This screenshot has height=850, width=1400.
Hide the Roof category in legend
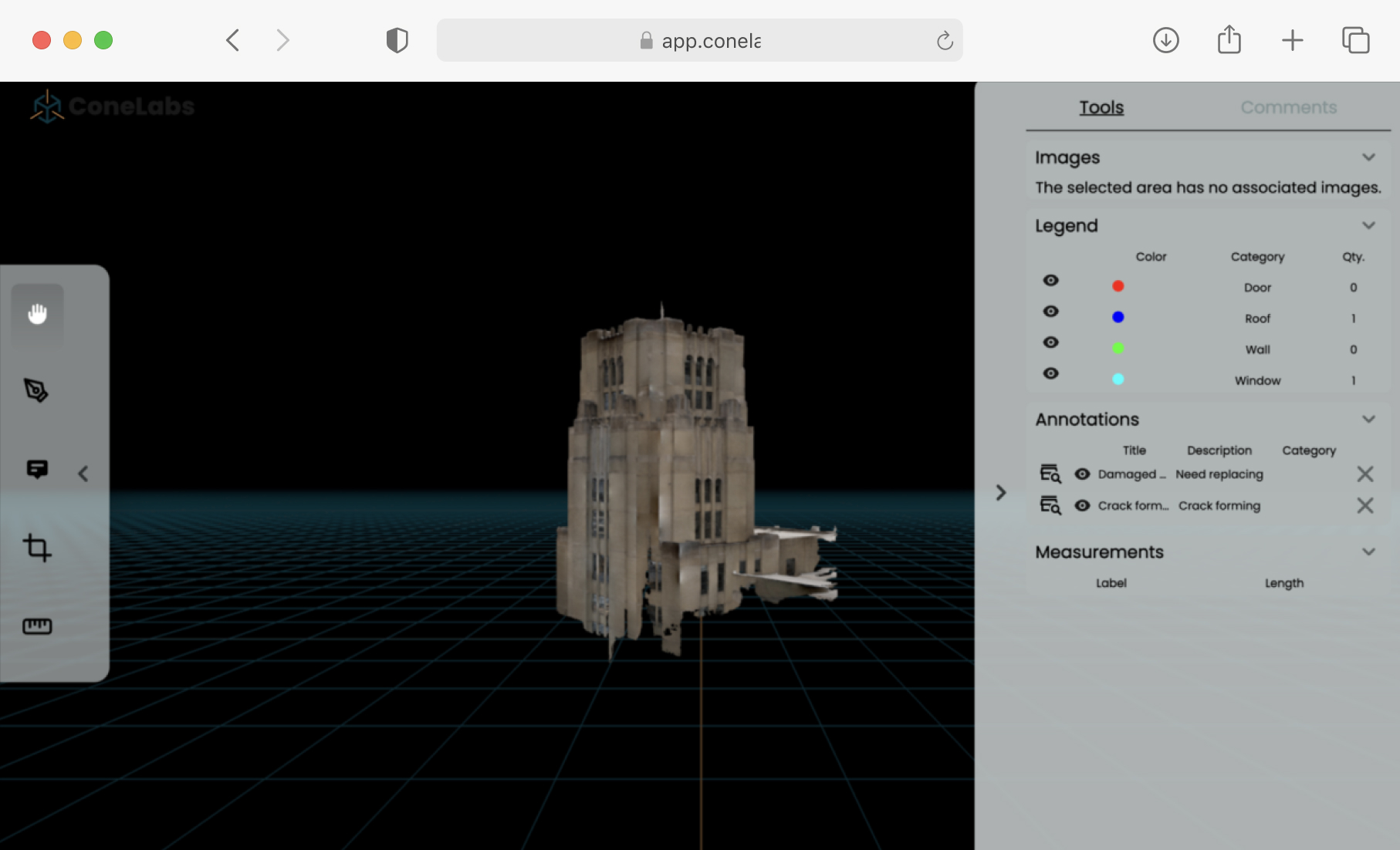coord(1050,312)
